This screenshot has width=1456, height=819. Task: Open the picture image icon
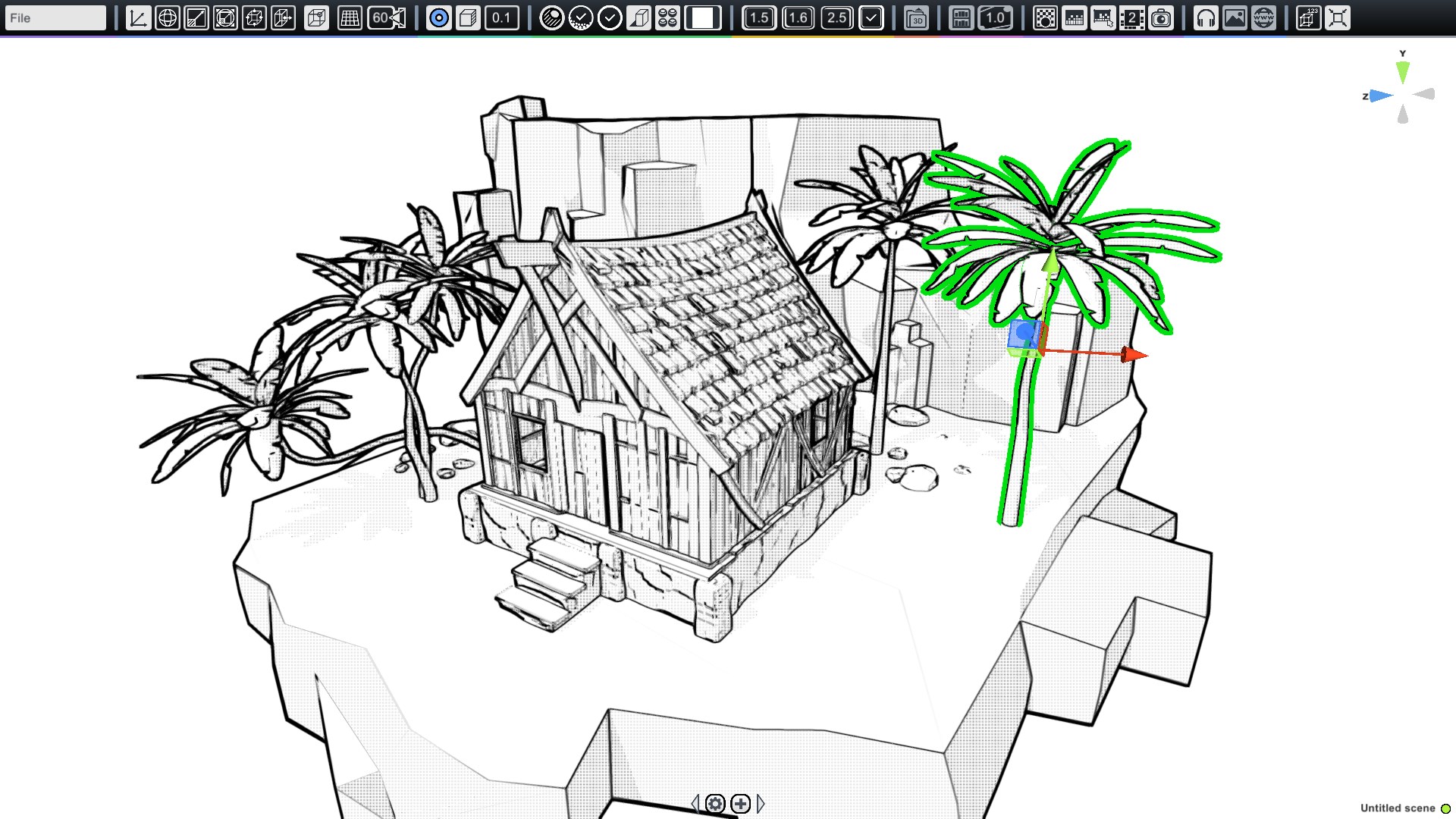1235,18
